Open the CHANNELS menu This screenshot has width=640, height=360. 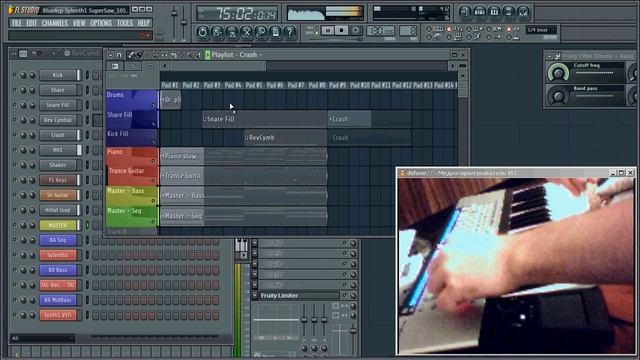[55, 23]
